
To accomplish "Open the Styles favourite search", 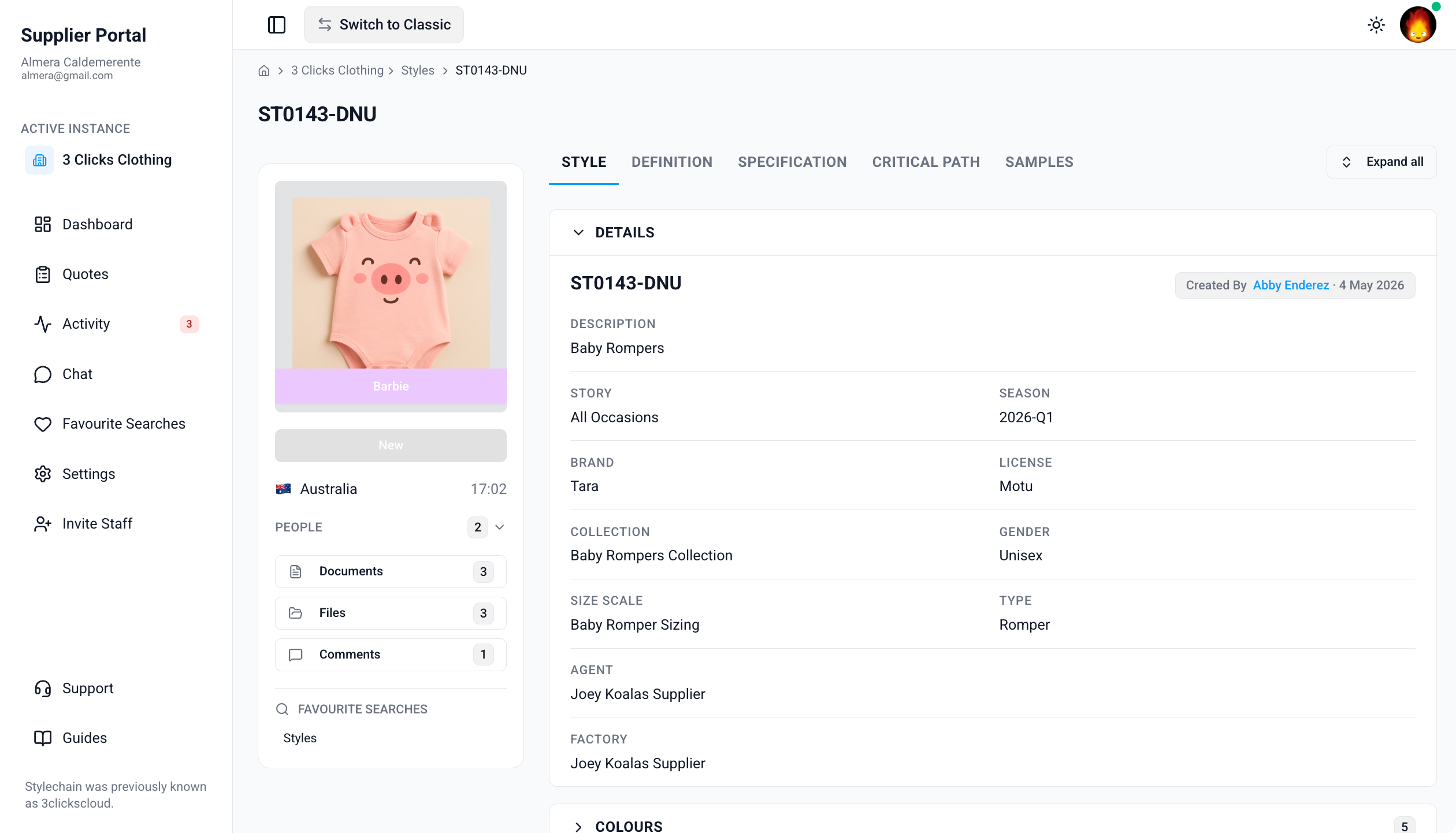I will point(300,738).
